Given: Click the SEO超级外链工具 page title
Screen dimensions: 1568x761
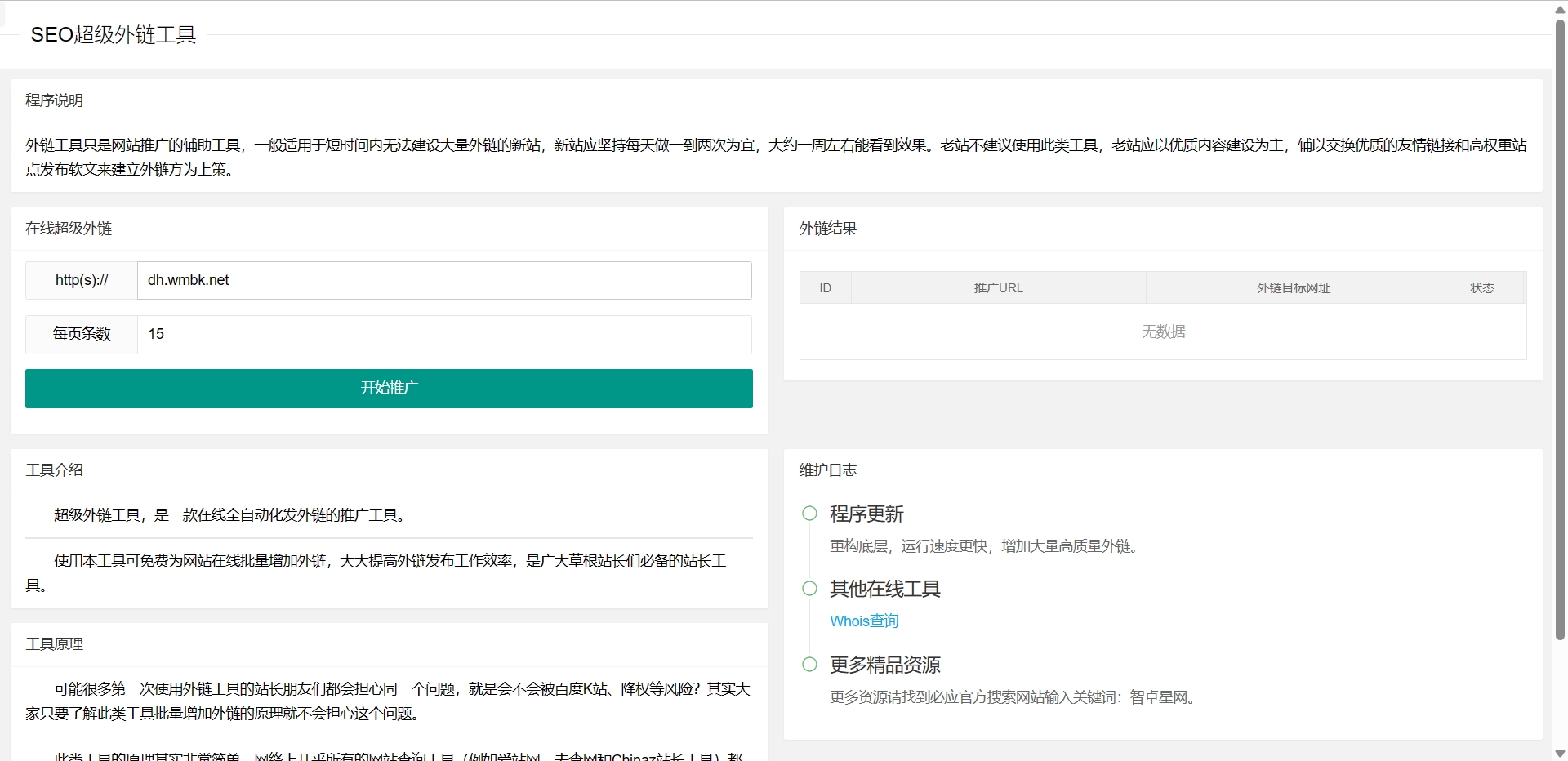Looking at the screenshot, I should (114, 35).
